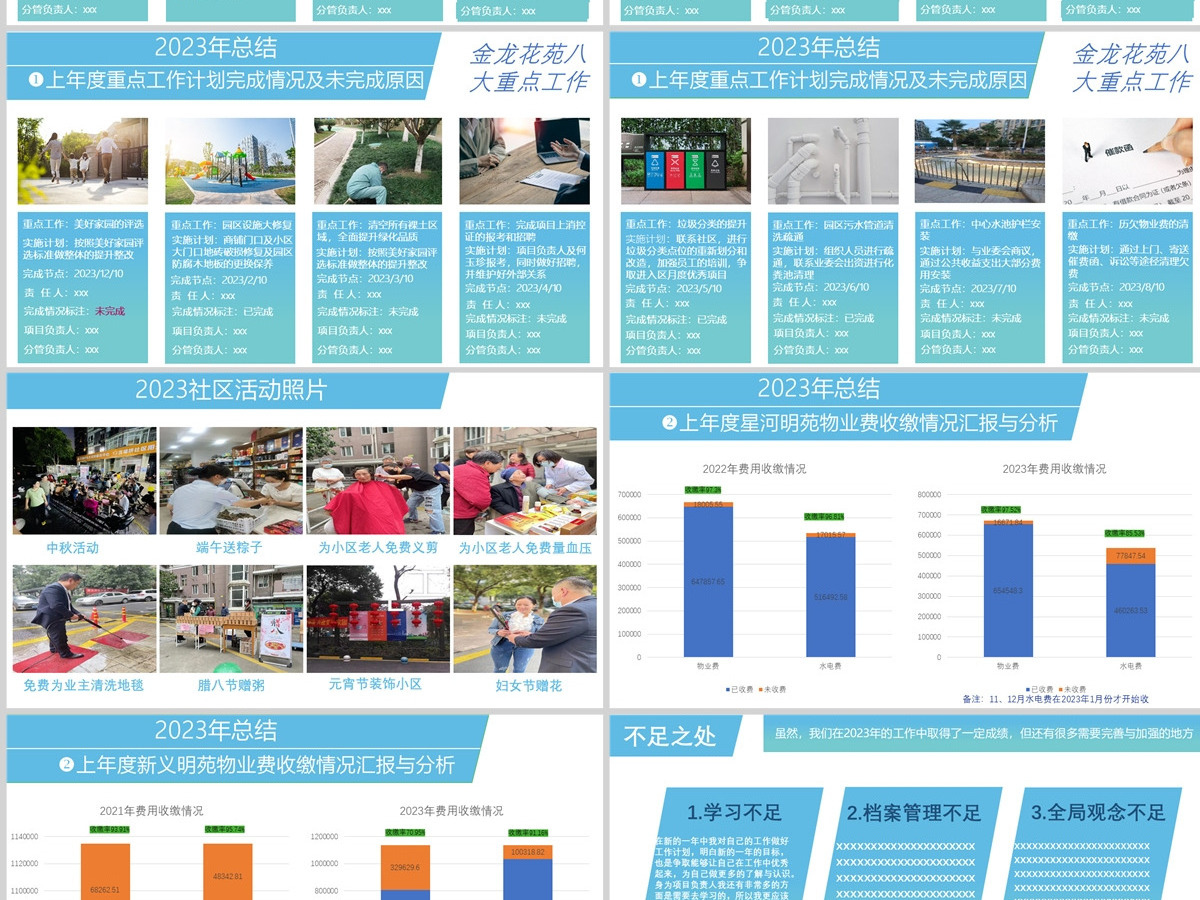
Task: Select the playground equipment photo
Action: [x=230, y=161]
